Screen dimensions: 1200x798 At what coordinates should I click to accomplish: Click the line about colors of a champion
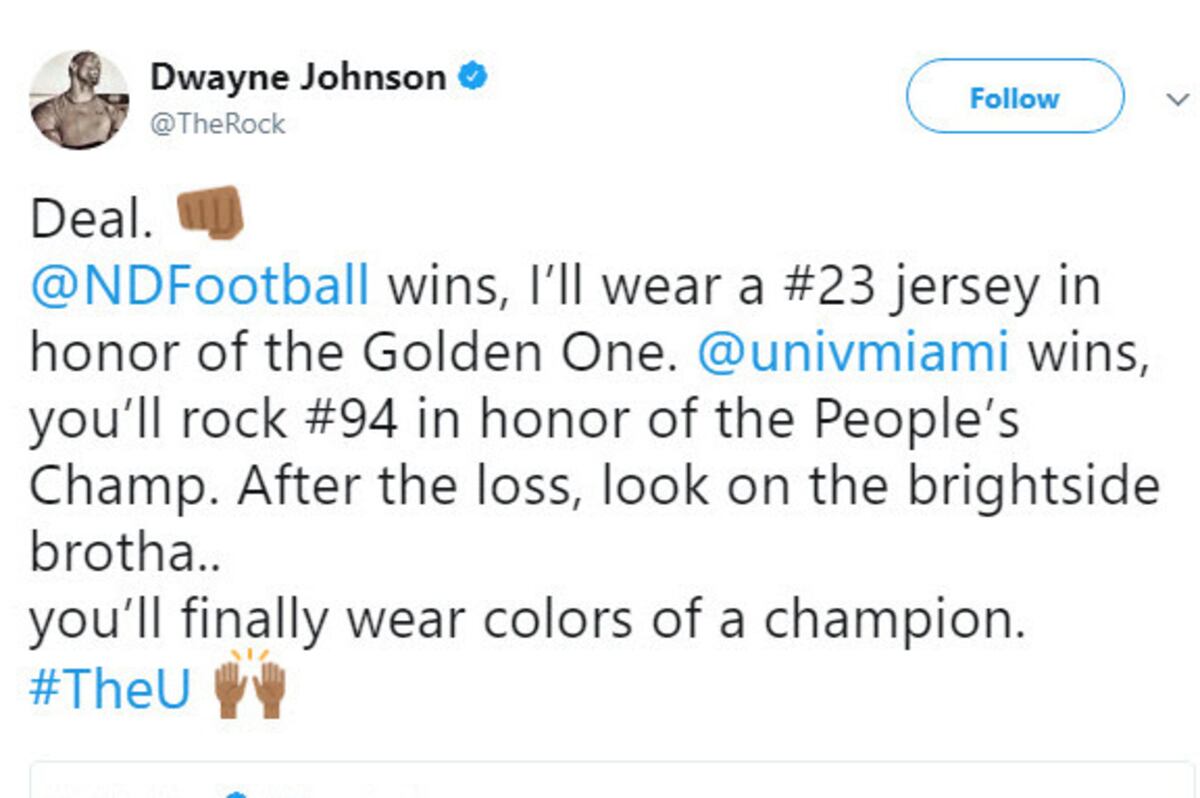pos(527,620)
